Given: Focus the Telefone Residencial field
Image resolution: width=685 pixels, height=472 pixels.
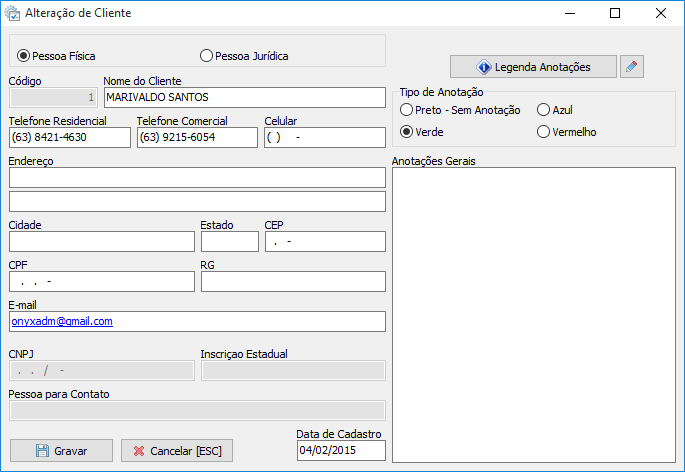Looking at the screenshot, I should pos(69,137).
